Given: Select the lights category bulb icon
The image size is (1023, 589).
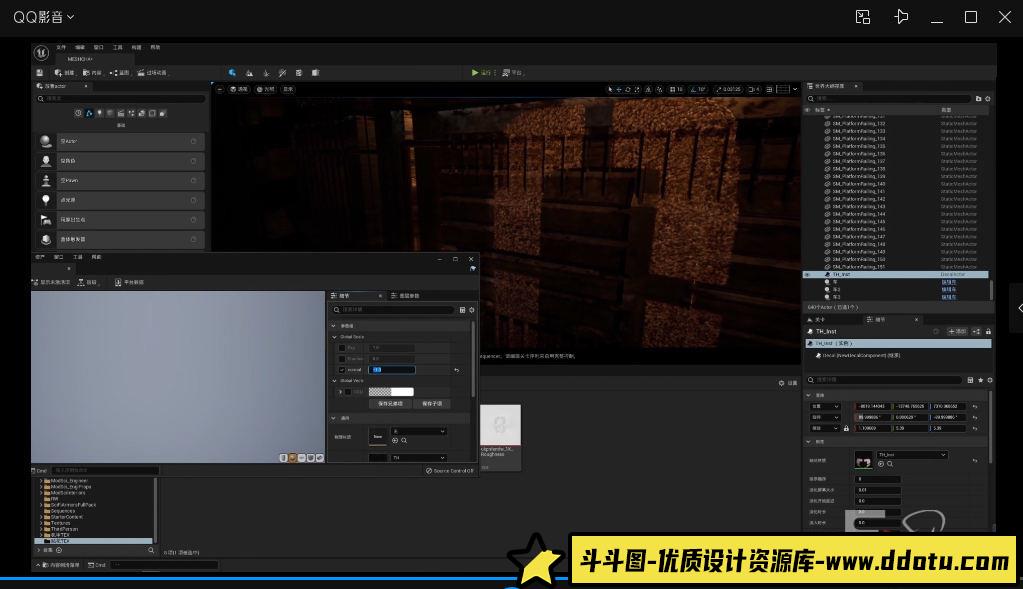Looking at the screenshot, I should pyautogui.click(x=100, y=113).
